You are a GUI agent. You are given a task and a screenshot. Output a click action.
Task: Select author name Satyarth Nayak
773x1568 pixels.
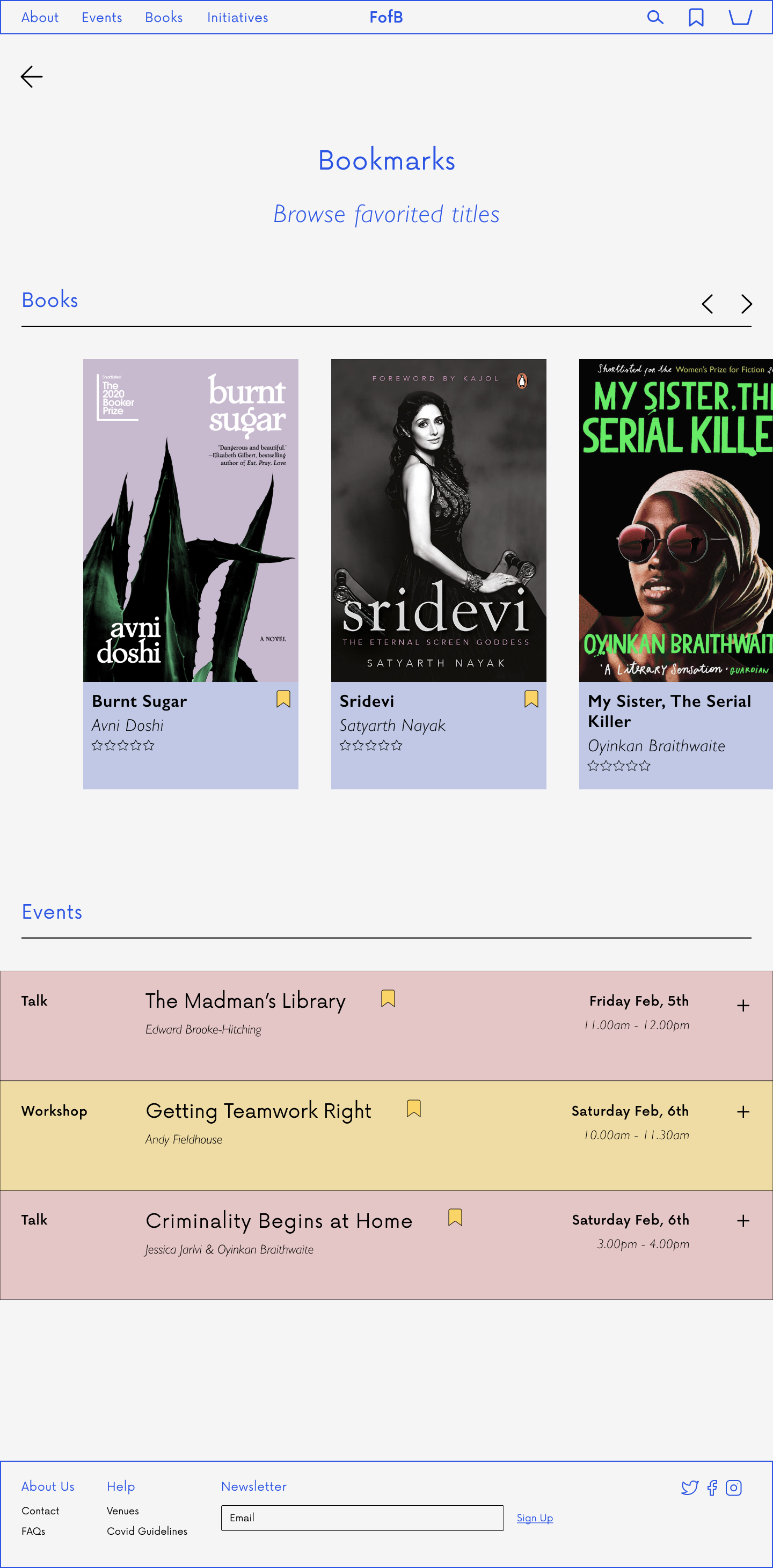(393, 726)
